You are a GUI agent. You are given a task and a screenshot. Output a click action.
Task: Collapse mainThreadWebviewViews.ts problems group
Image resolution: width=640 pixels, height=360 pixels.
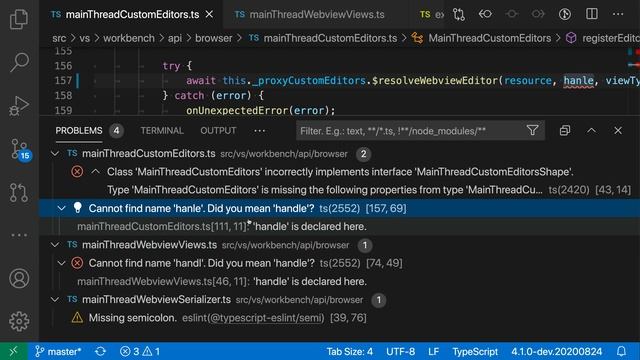tap(55, 245)
